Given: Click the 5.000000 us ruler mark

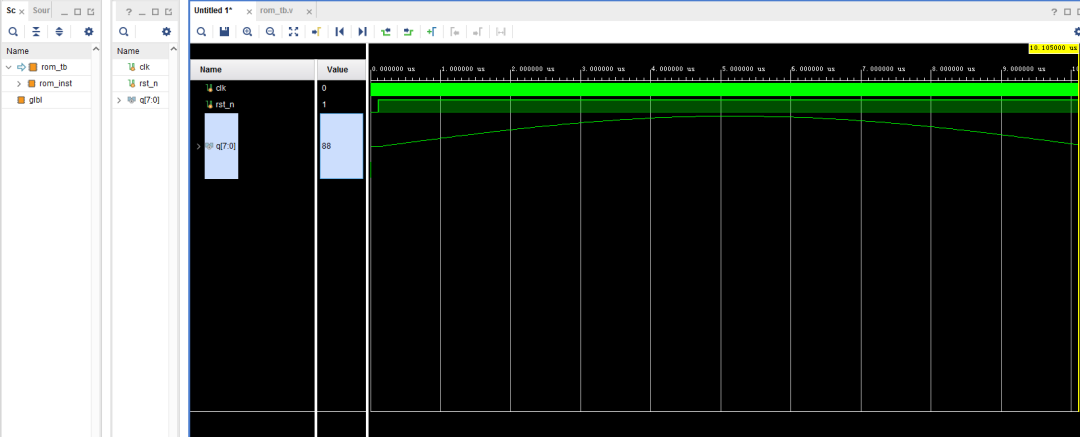Looking at the screenshot, I should (x=743, y=69).
